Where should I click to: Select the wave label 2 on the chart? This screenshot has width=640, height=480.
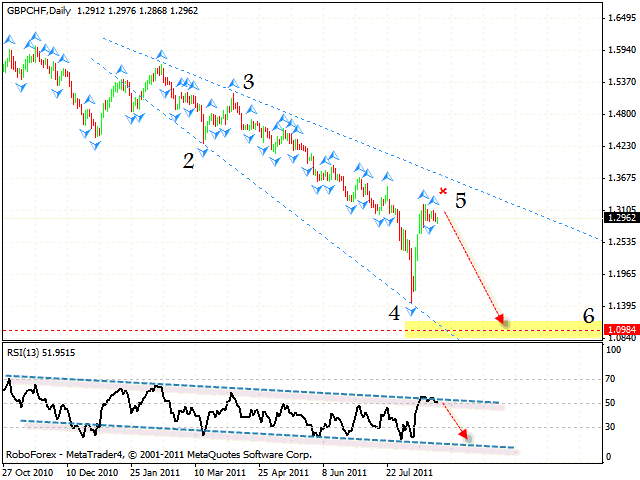[188, 160]
